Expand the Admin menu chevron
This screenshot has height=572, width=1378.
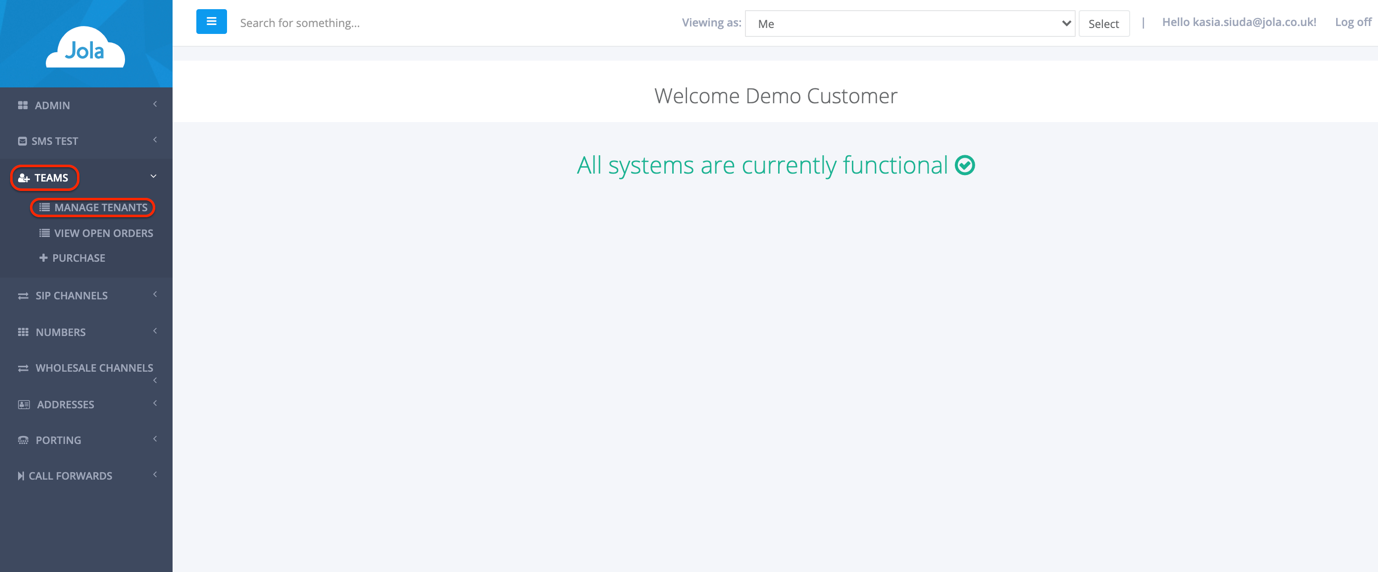pos(155,104)
